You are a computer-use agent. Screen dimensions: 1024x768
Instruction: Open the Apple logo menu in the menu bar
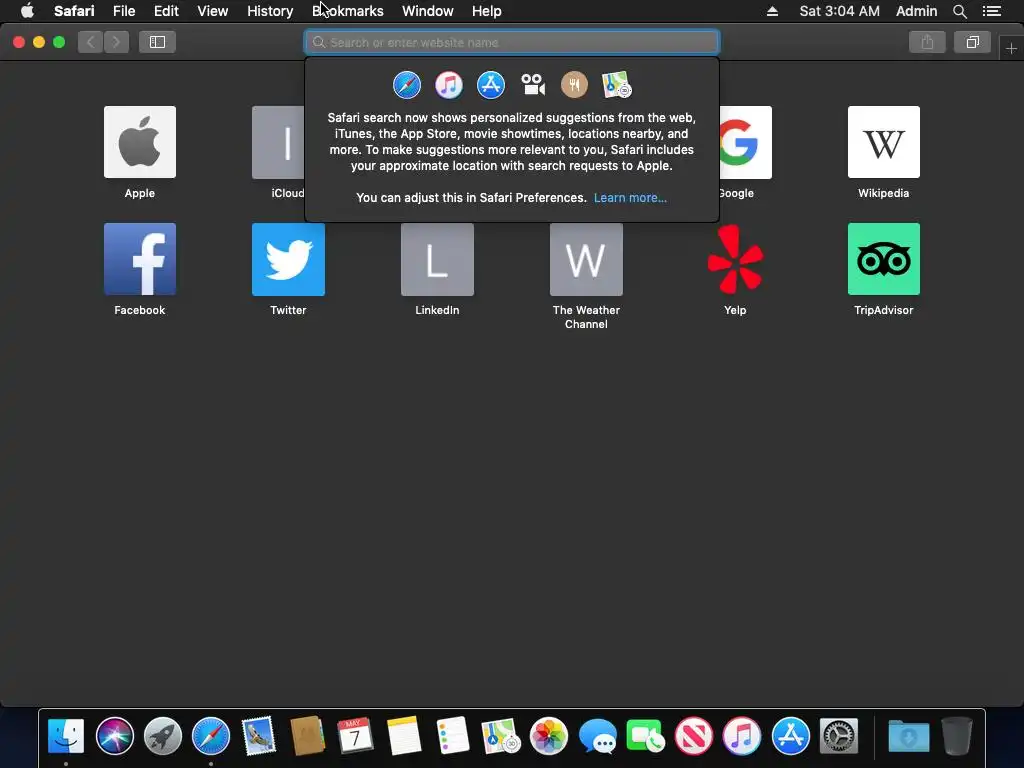tap(27, 11)
